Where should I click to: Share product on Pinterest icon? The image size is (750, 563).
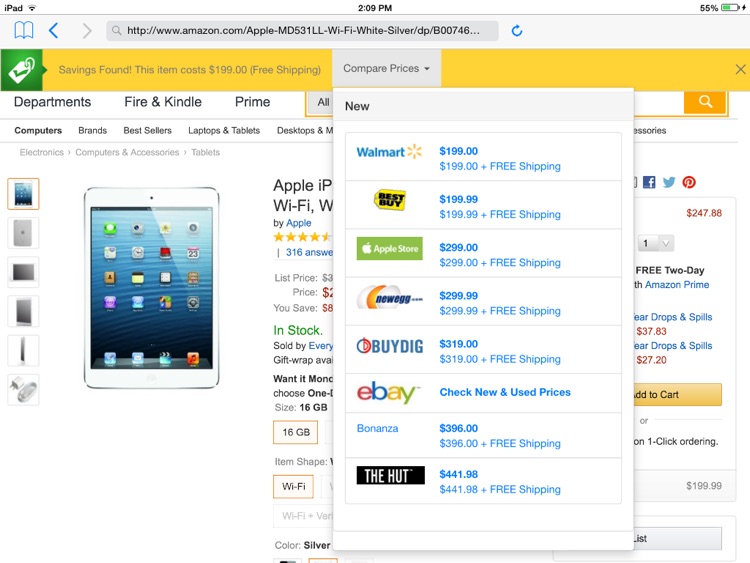tap(689, 182)
